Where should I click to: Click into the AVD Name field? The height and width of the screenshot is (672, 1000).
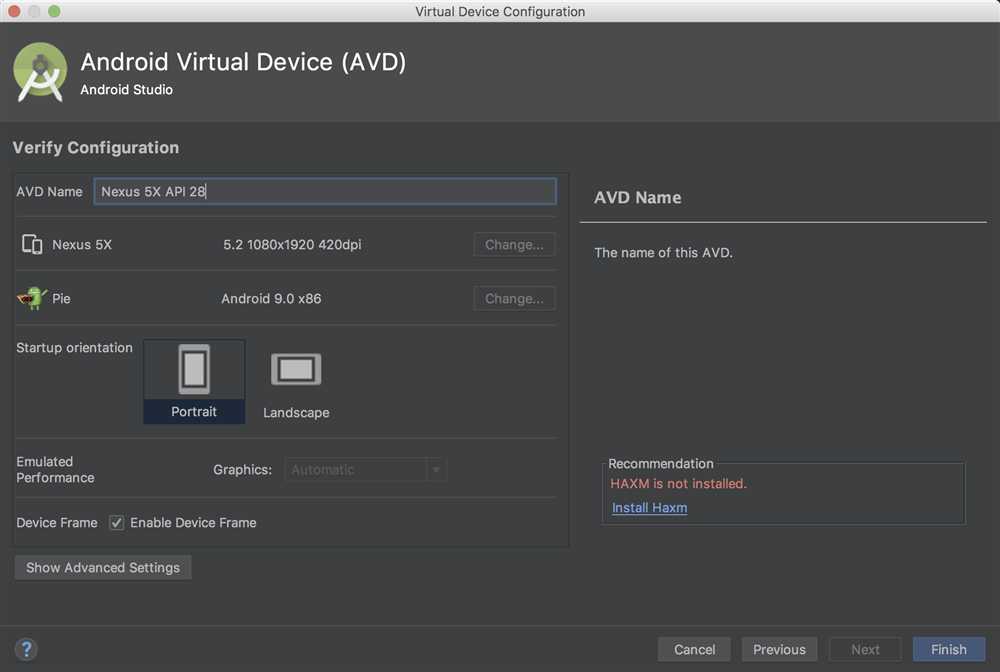coord(325,191)
